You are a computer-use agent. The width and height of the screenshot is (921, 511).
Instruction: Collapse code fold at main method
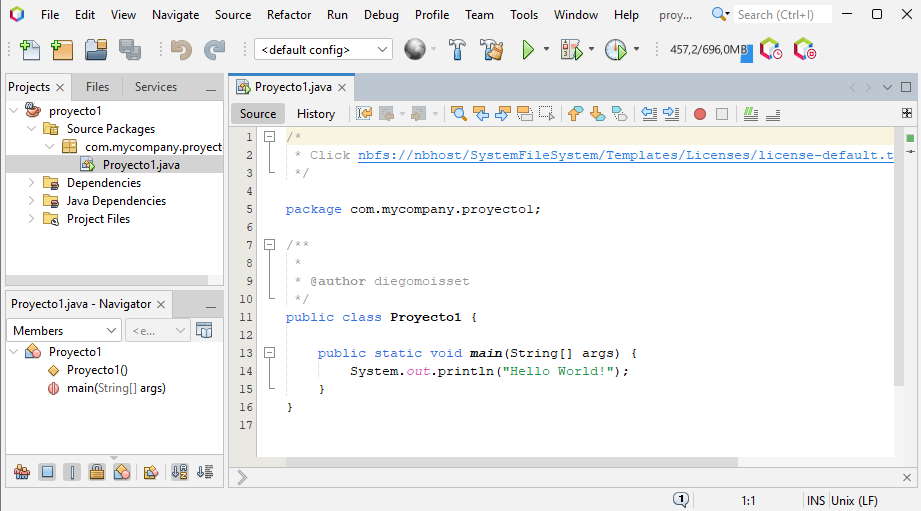click(x=270, y=352)
